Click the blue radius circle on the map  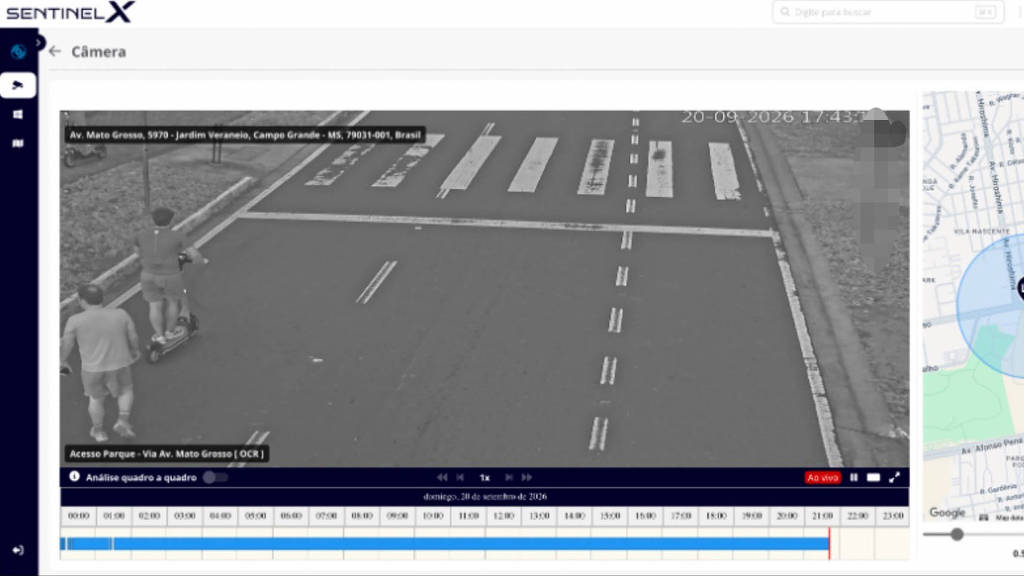[x=993, y=306]
